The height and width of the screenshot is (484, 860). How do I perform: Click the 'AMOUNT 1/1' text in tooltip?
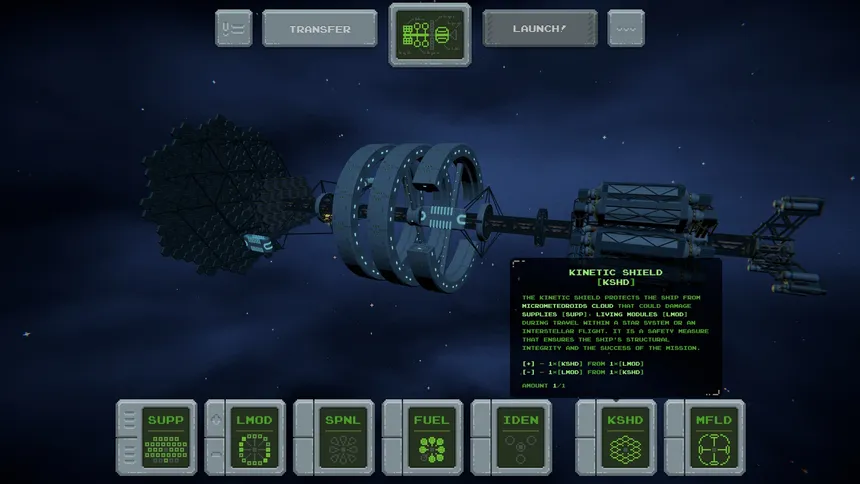[544, 385]
